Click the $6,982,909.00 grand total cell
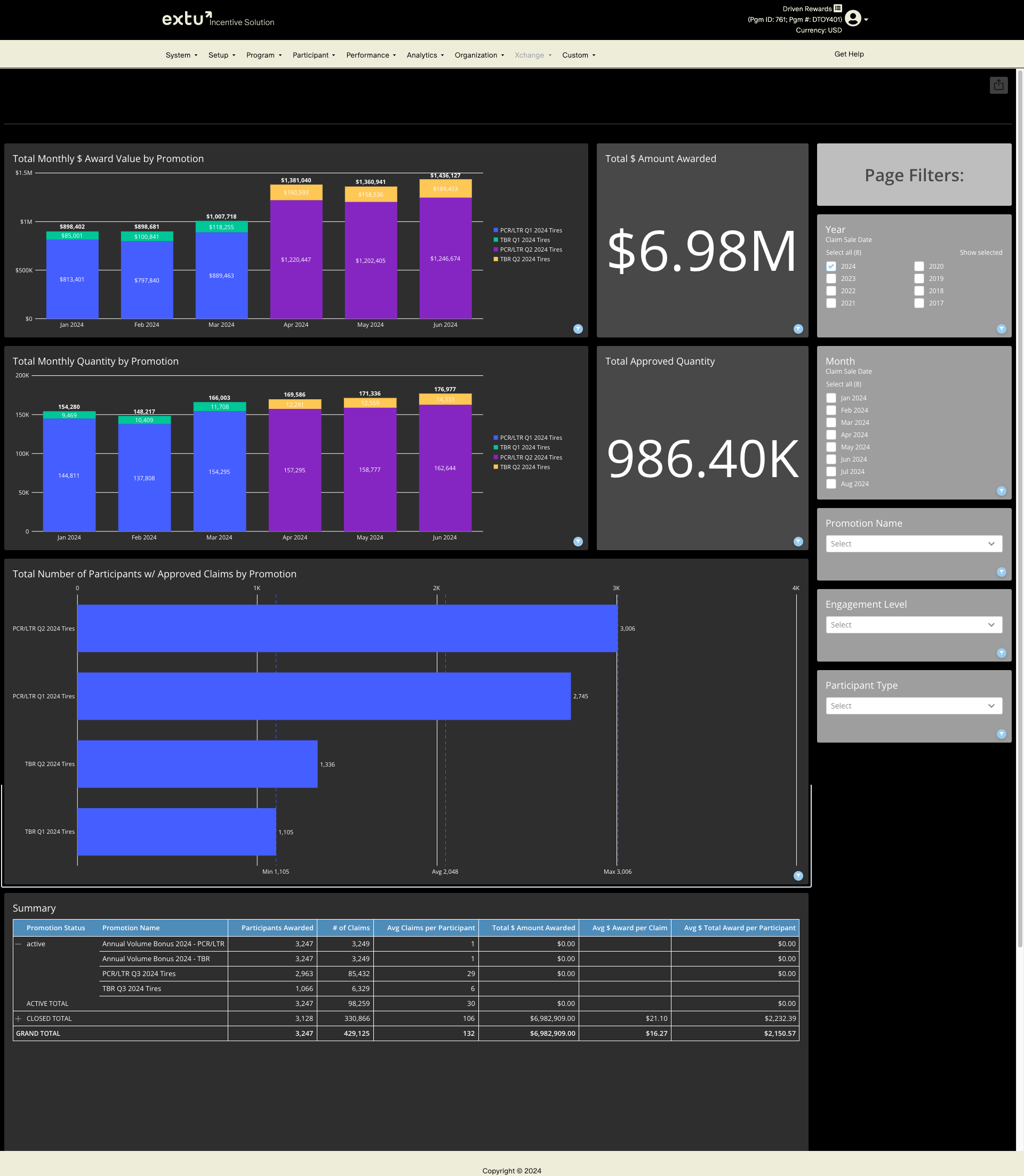This screenshot has height=1176, width=1024. 529,1033
